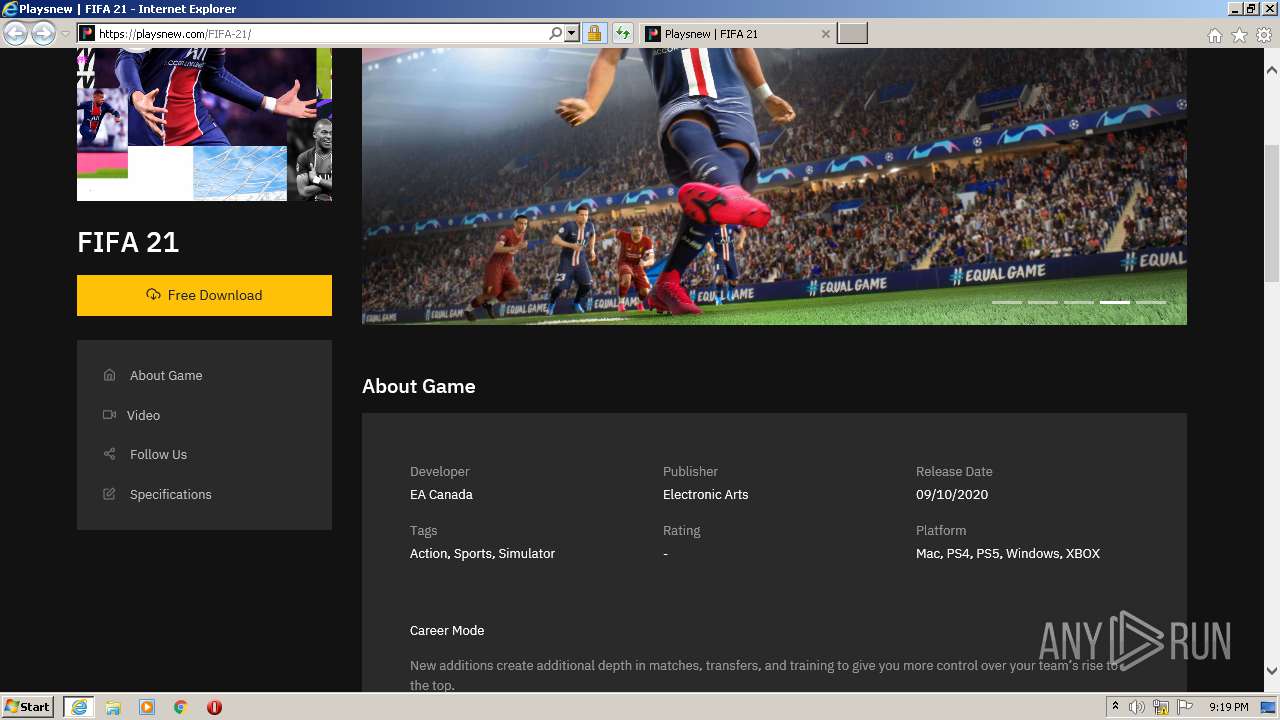Screen dimensions: 1280x720
Task: Open File Explorer from taskbar
Action: [x=113, y=707]
